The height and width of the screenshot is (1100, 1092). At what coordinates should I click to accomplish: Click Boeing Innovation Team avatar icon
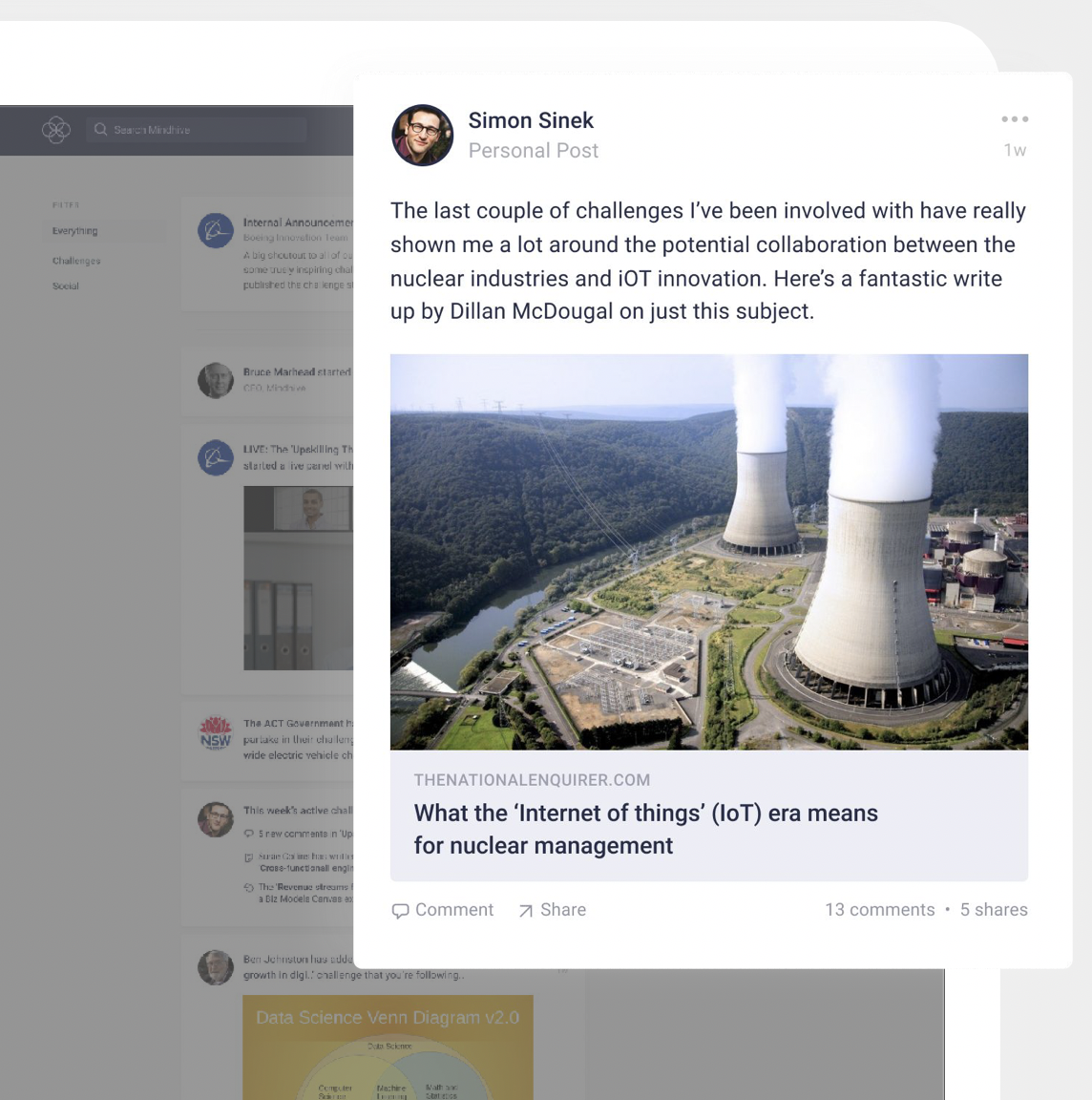[x=216, y=231]
